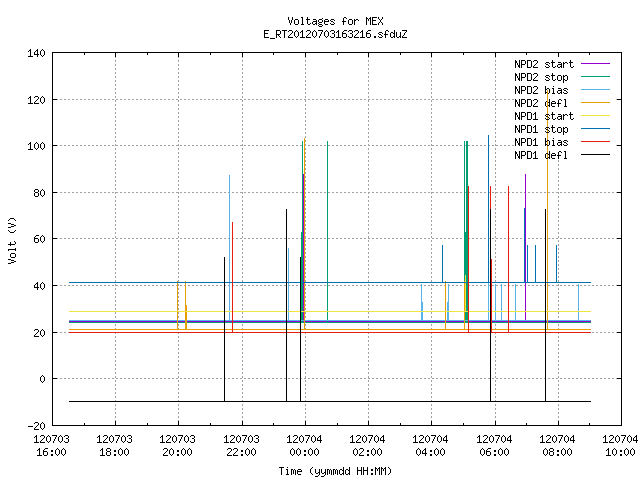Click the purple NPD2 start legend line
640x480 pixels.
point(596,64)
